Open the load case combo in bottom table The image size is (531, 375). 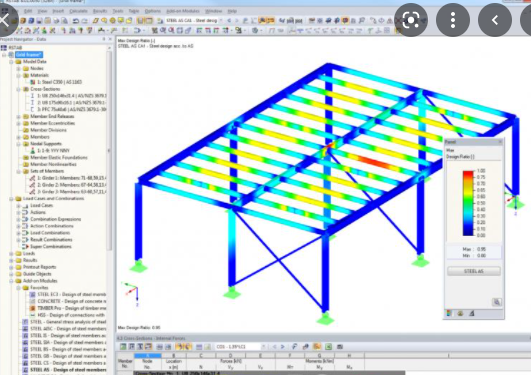click(x=240, y=347)
